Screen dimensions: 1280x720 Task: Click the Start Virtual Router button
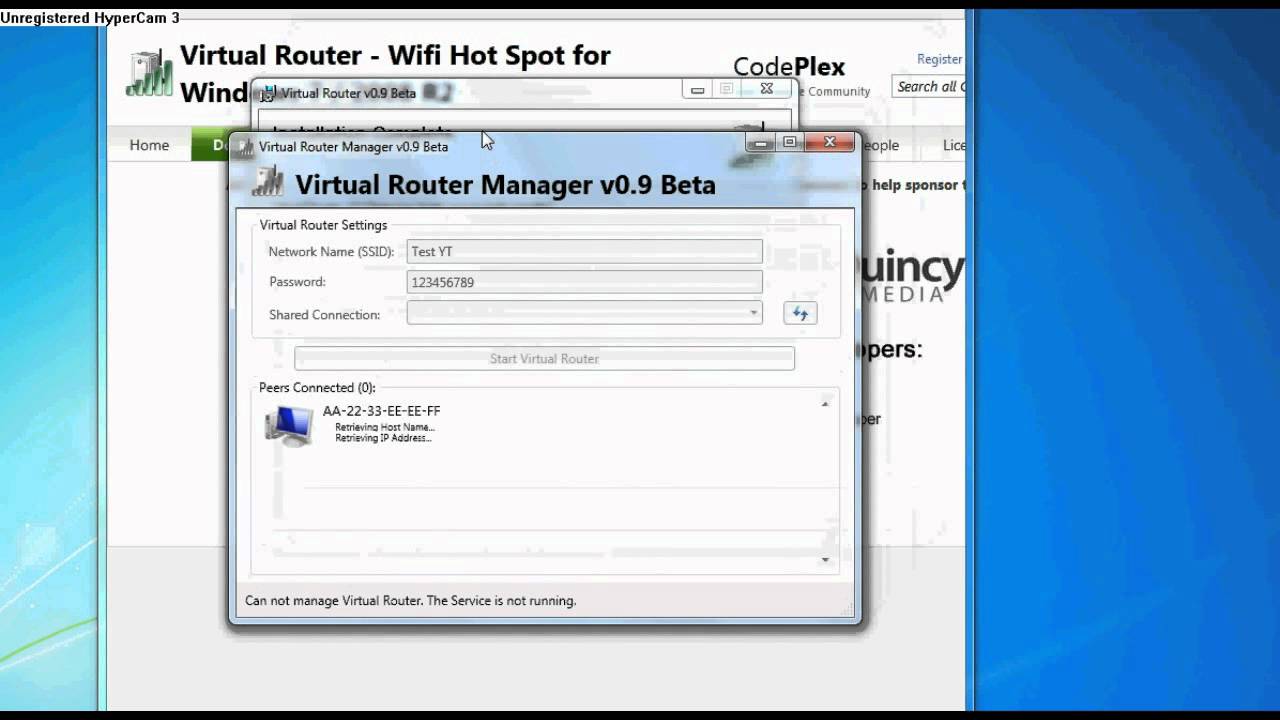(544, 358)
